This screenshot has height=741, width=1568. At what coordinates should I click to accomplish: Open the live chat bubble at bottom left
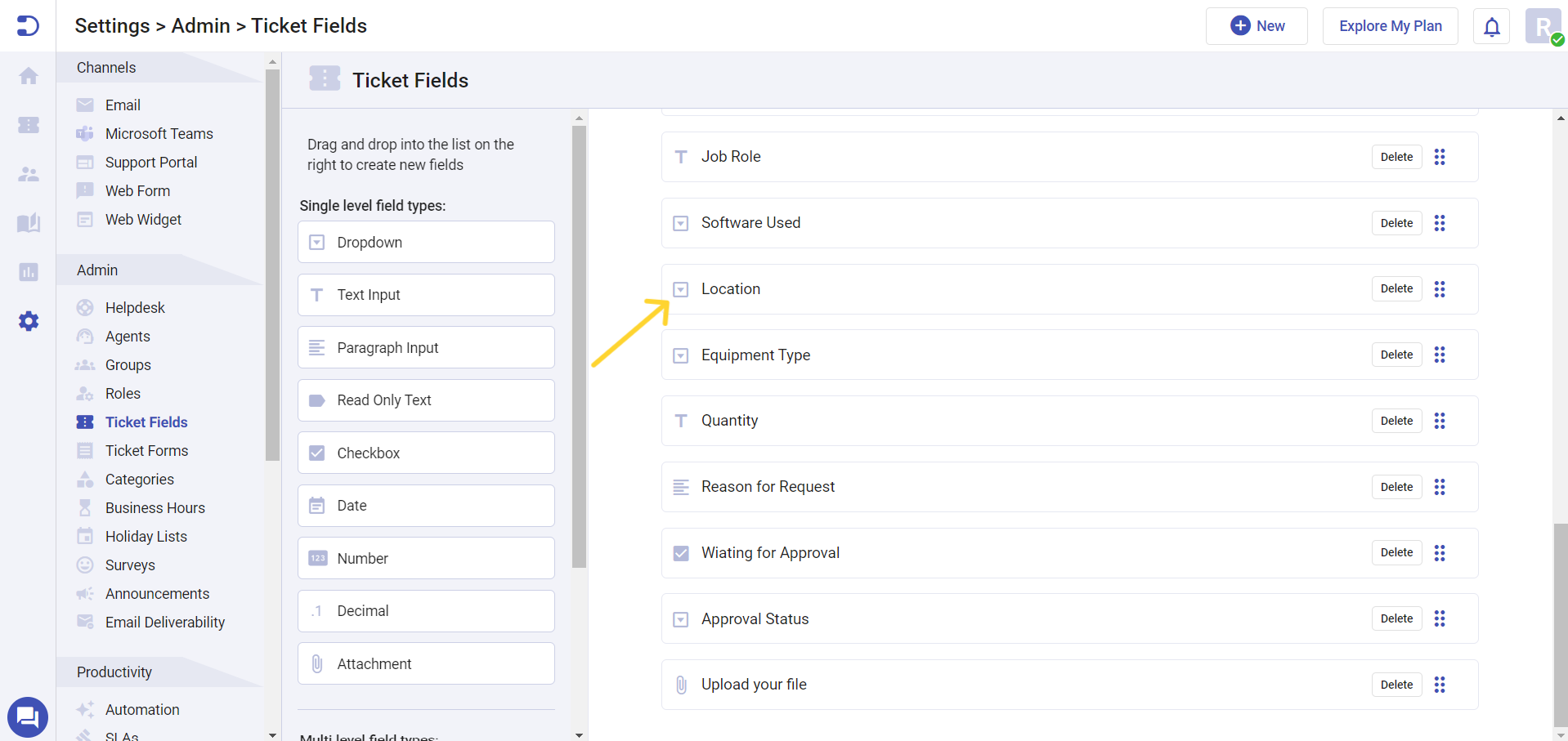[28, 716]
